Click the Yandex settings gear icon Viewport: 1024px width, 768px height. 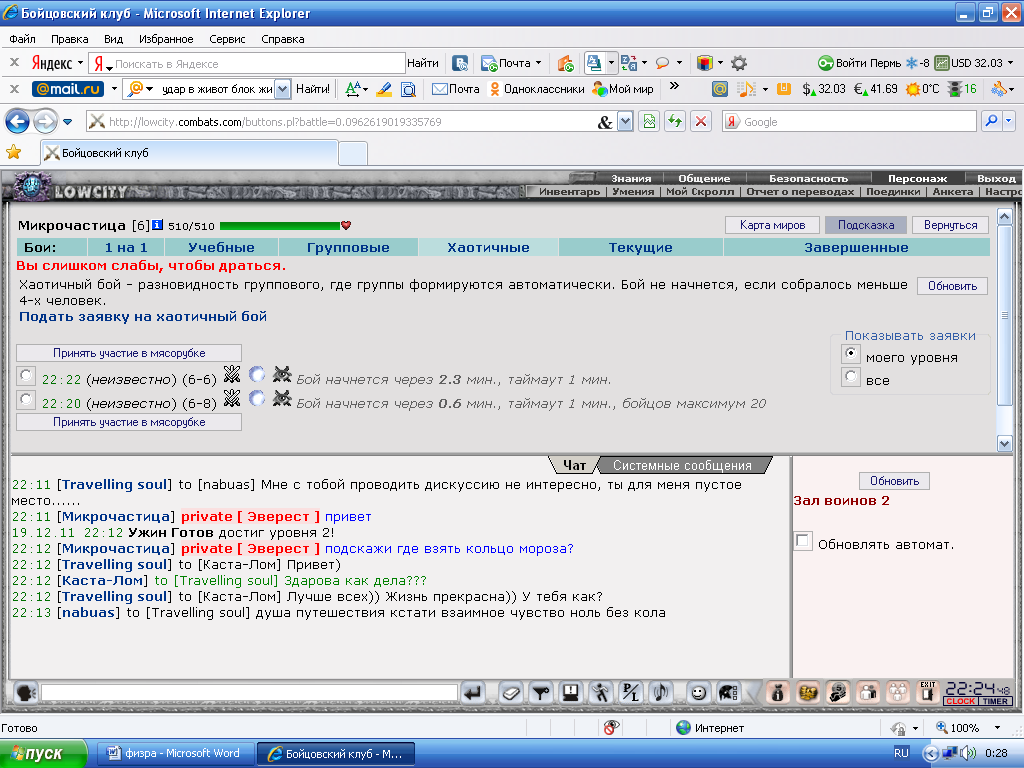pyautogui.click(x=739, y=63)
